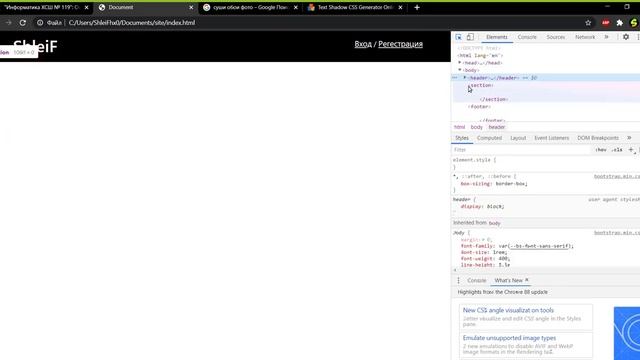Screen dimensions: 640x360
Task: Switch to the суши обои фото Google tab
Action: click(x=250, y=7)
